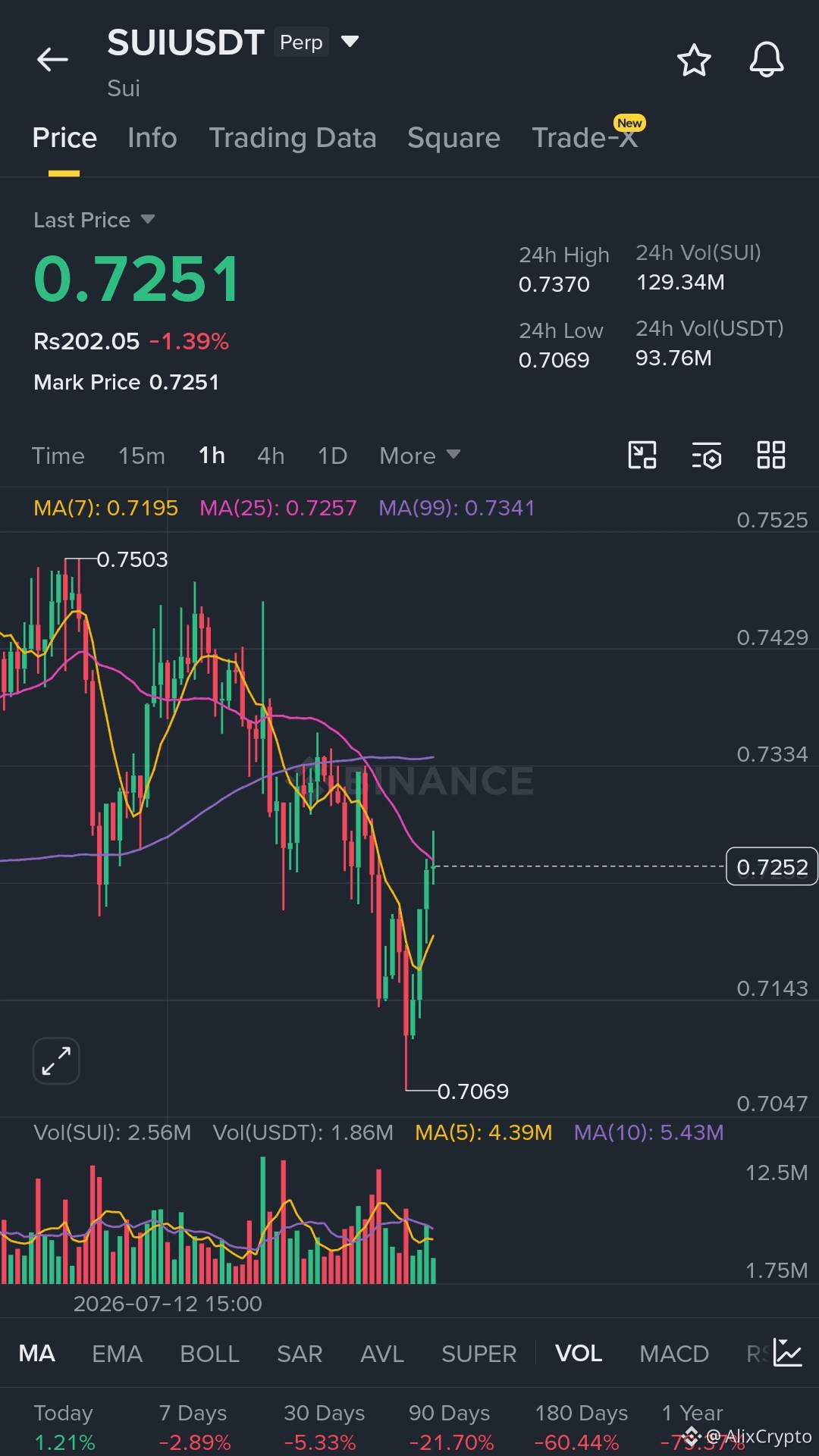819x1456 pixels.
Task: Tap the 0.7069 low marker on chart
Action: click(473, 1091)
